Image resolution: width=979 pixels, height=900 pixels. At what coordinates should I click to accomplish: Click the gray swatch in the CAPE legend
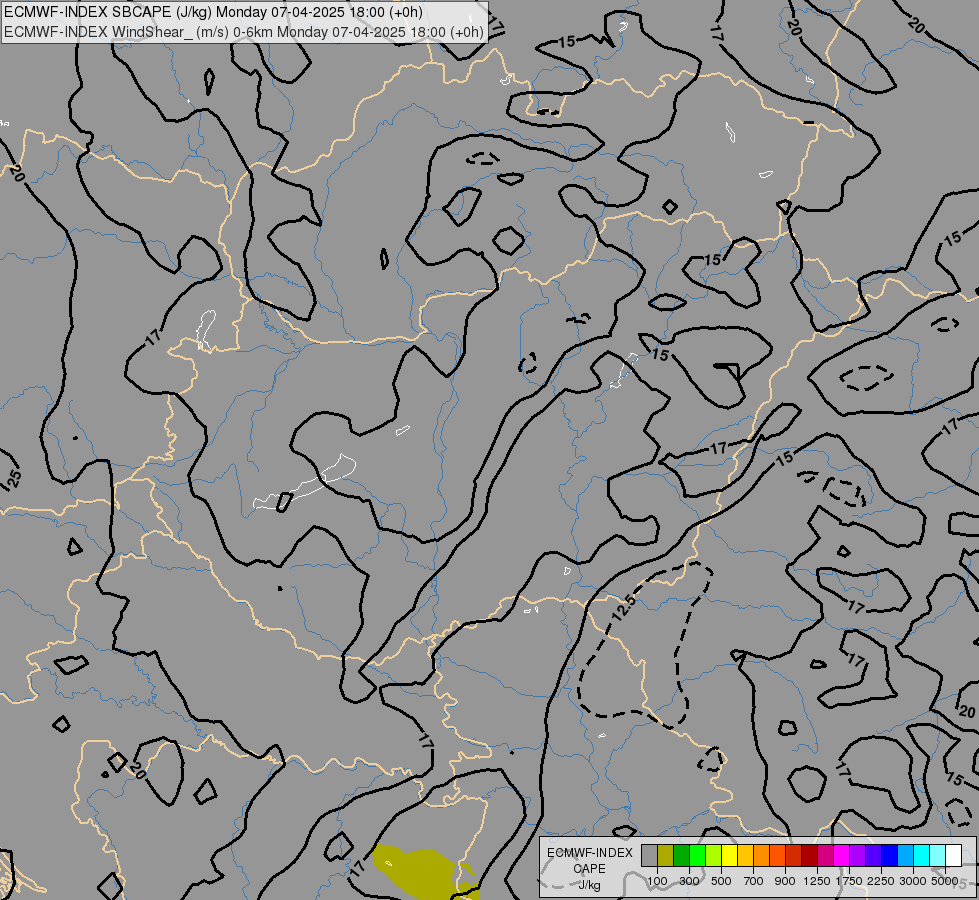[649, 855]
